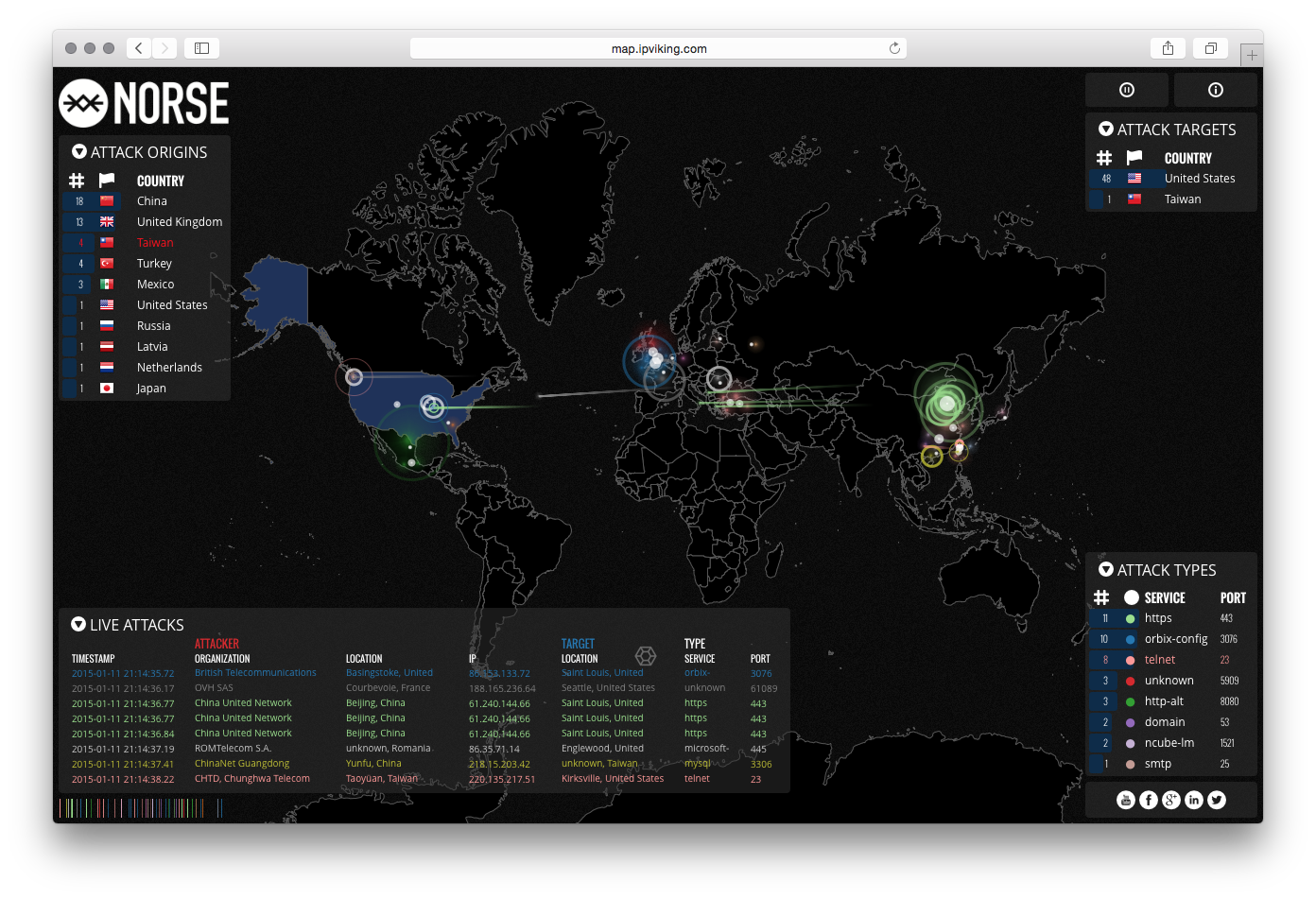Show all open Safari tabs
The height and width of the screenshot is (899, 1316).
pos(1211,47)
